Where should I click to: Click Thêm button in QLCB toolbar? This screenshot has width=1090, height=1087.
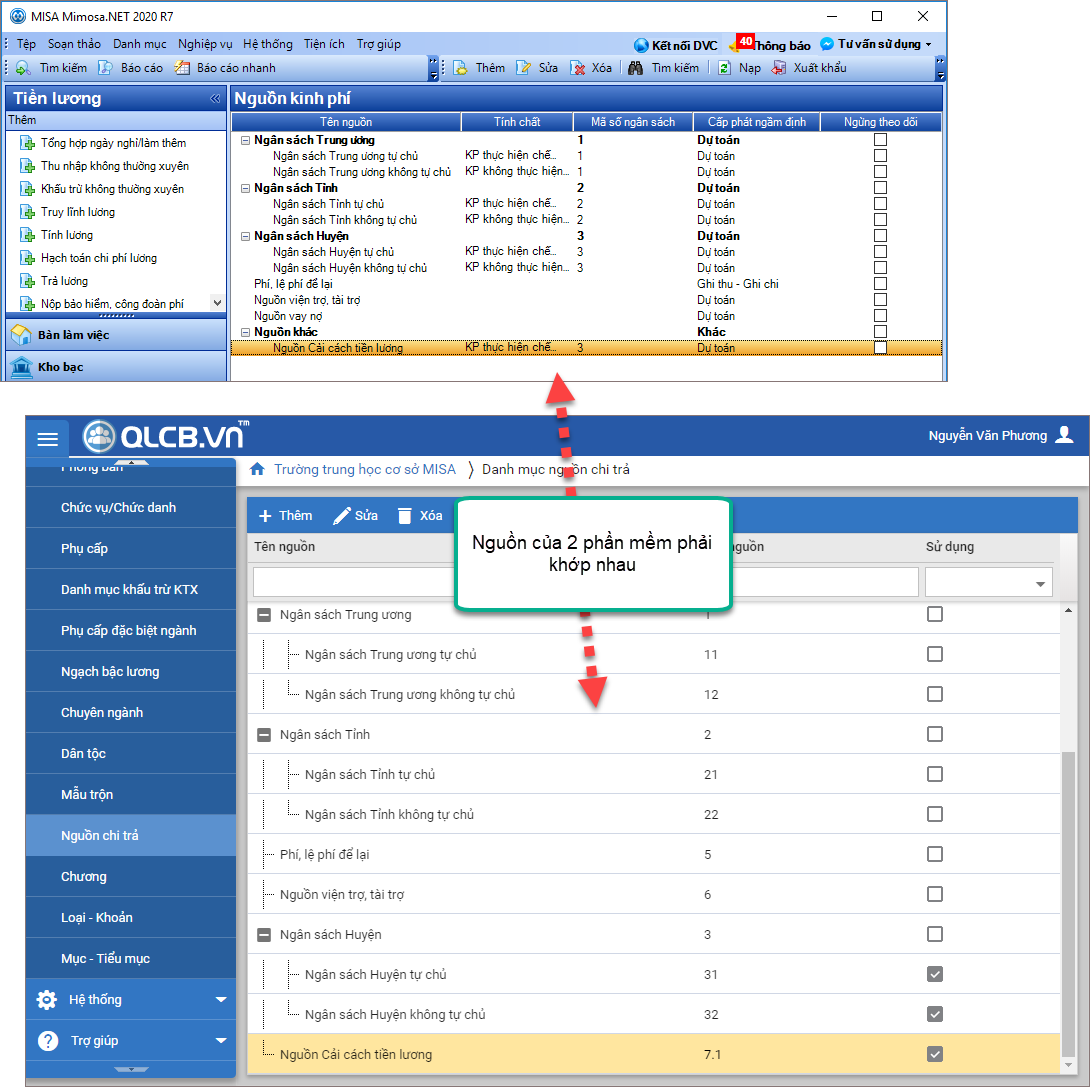[285, 516]
